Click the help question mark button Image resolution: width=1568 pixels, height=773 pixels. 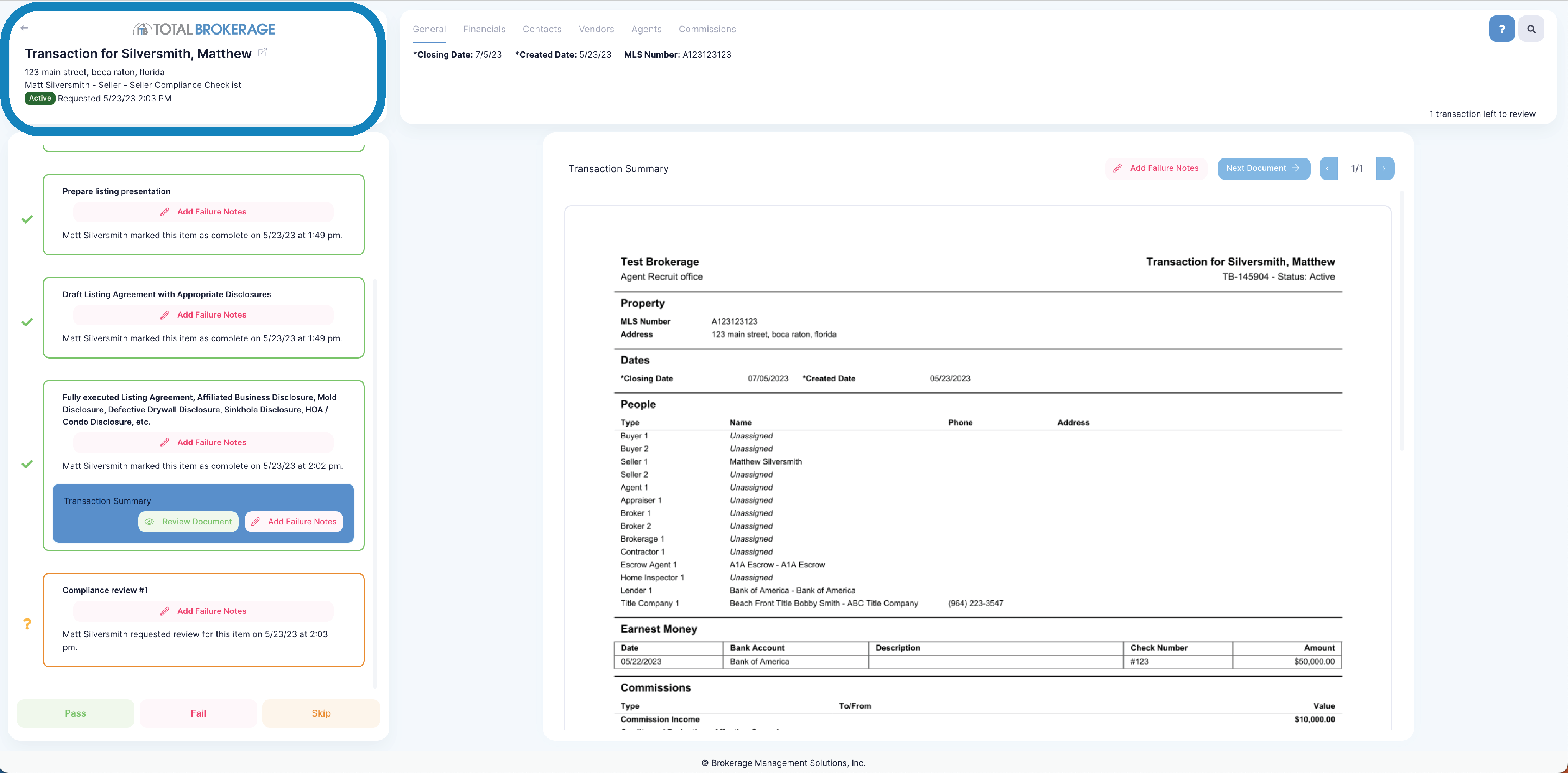pyautogui.click(x=1501, y=29)
